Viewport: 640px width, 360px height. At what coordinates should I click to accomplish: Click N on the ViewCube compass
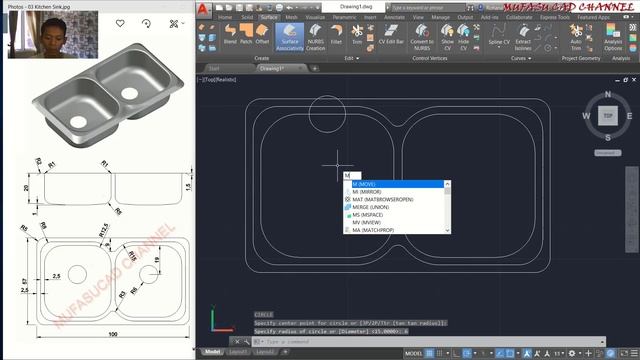[608, 94]
